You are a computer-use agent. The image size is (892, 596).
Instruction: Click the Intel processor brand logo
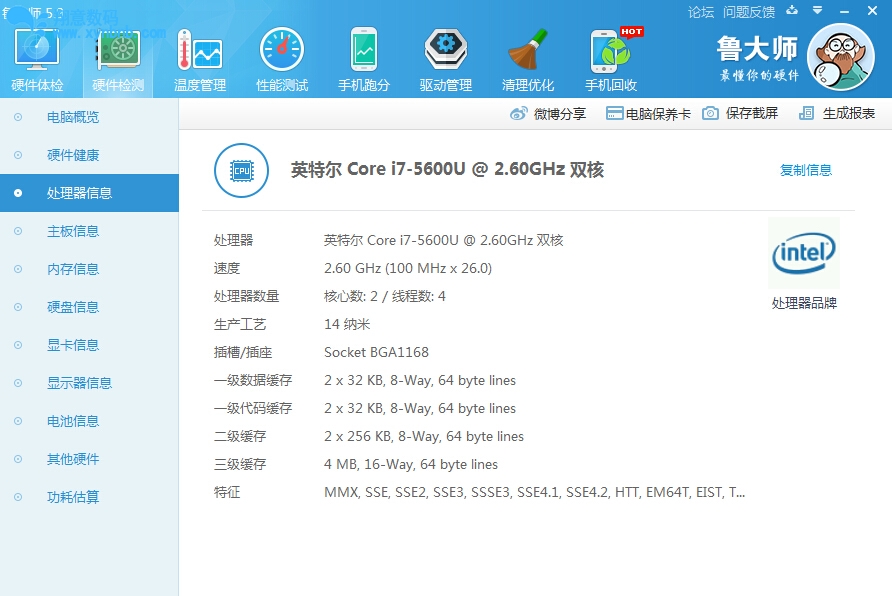pos(804,253)
